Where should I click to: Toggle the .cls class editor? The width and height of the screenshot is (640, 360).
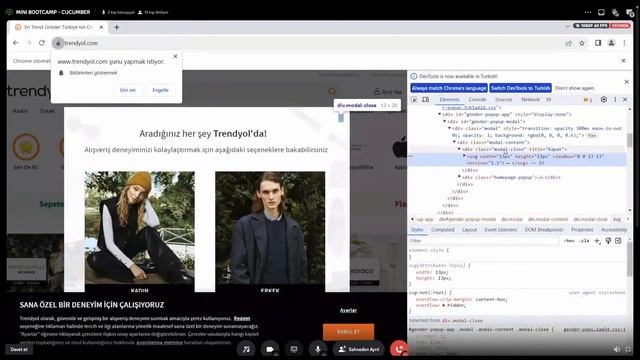click(x=584, y=241)
